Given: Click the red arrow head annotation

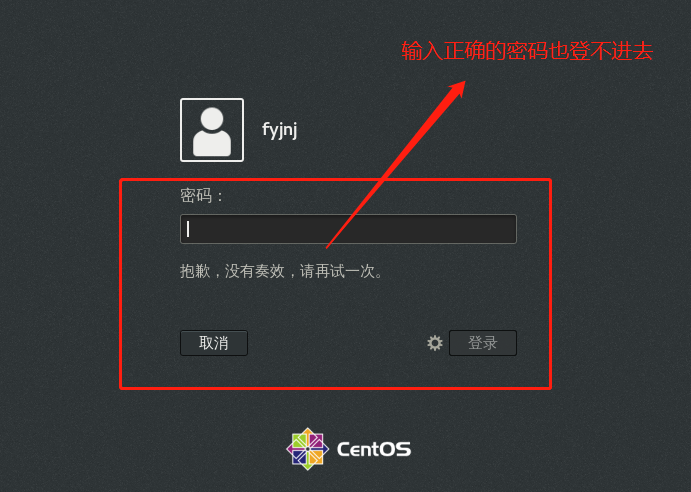Looking at the screenshot, I should [456, 89].
